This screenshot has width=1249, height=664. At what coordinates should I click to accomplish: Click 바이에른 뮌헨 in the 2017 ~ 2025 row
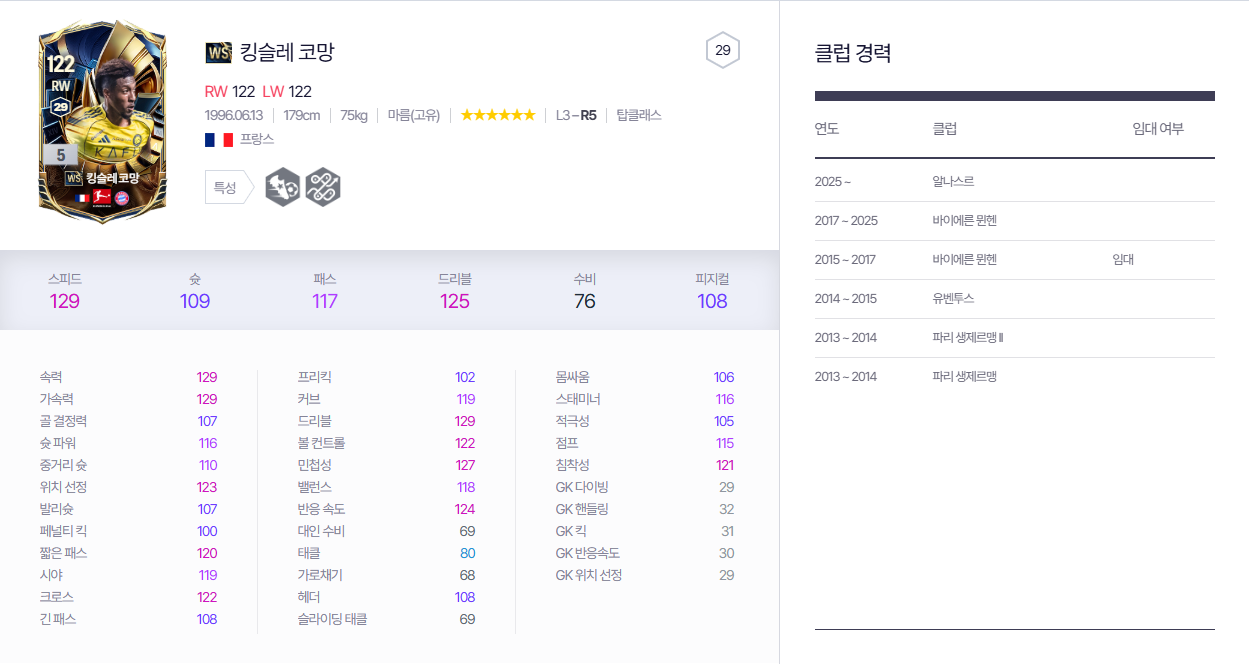(964, 220)
